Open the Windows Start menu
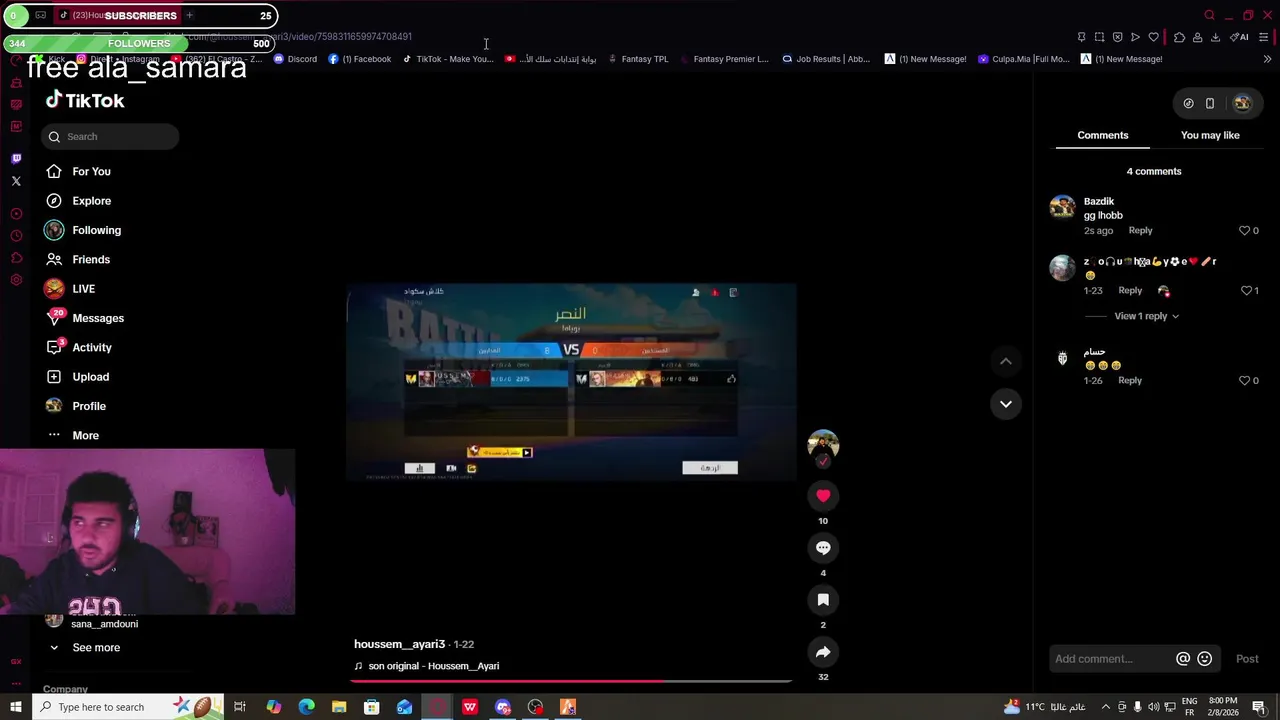The width and height of the screenshot is (1280, 720). pos(16,707)
